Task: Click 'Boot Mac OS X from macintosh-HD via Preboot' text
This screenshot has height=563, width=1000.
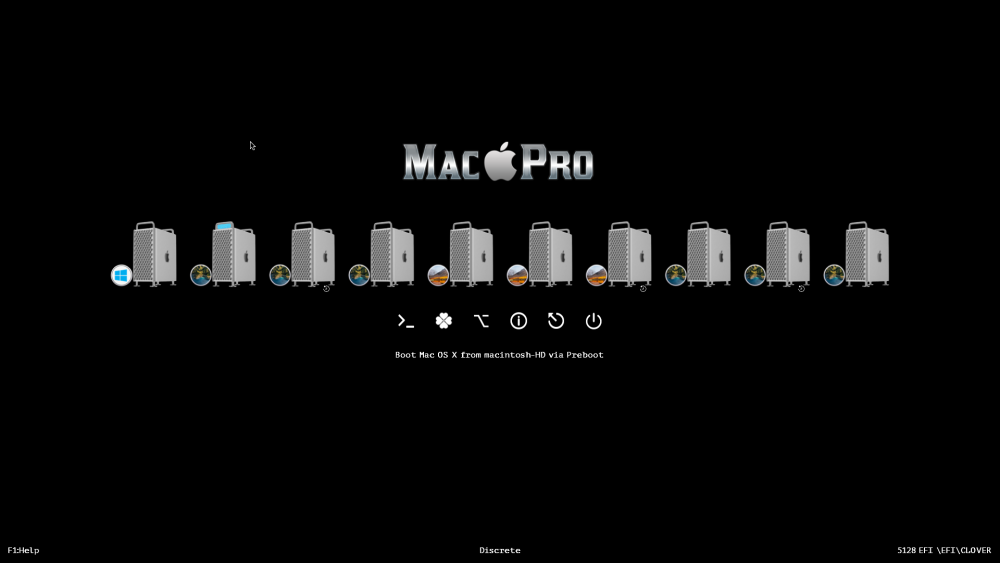Action: (x=499, y=355)
